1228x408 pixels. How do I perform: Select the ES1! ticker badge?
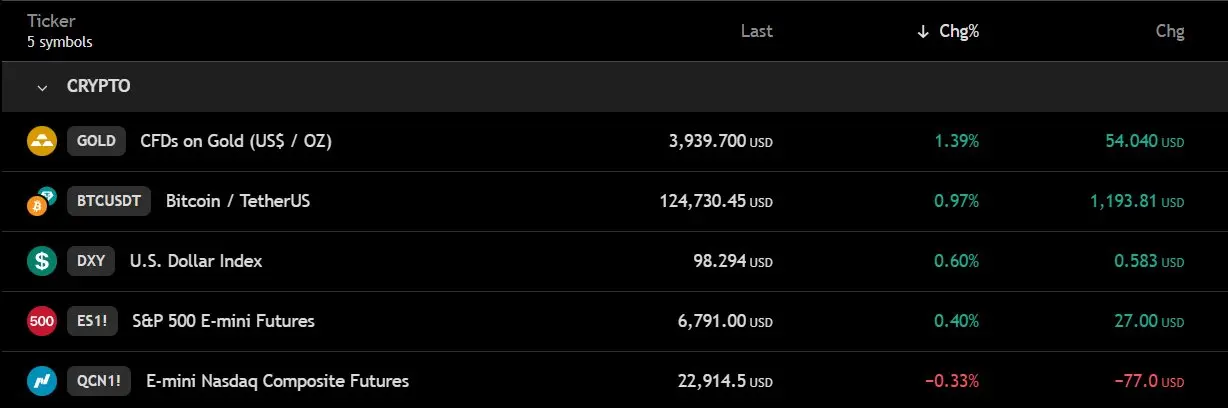pos(92,321)
